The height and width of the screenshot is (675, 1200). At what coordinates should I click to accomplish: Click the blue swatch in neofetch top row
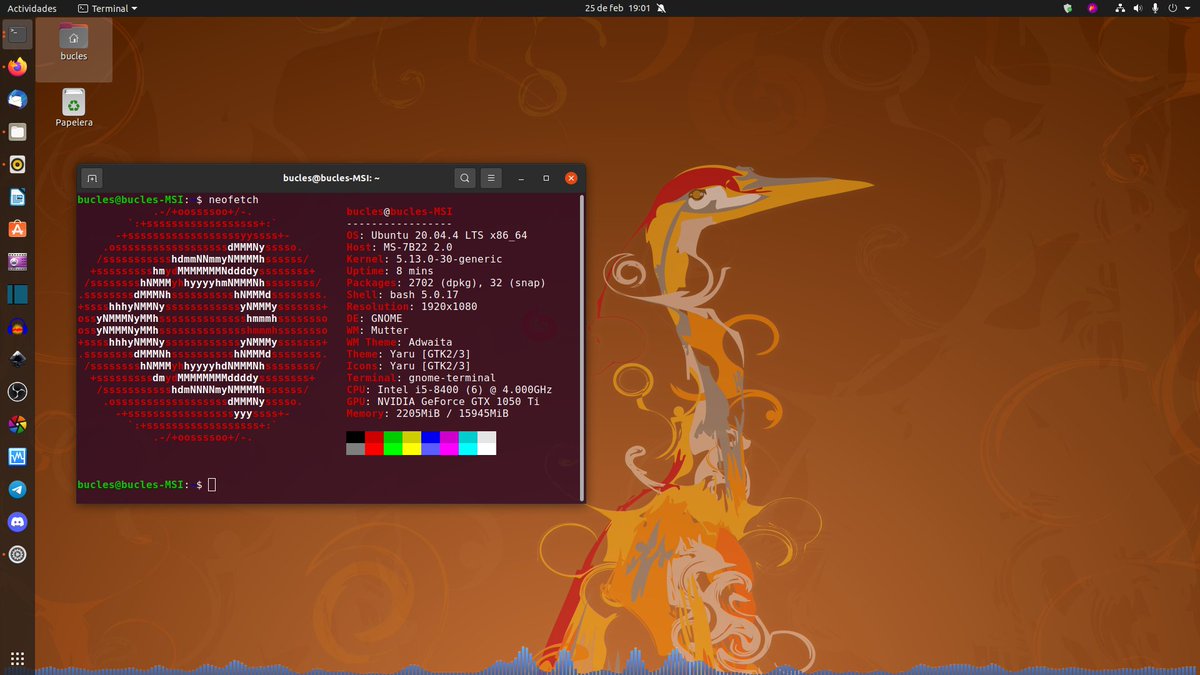430,437
